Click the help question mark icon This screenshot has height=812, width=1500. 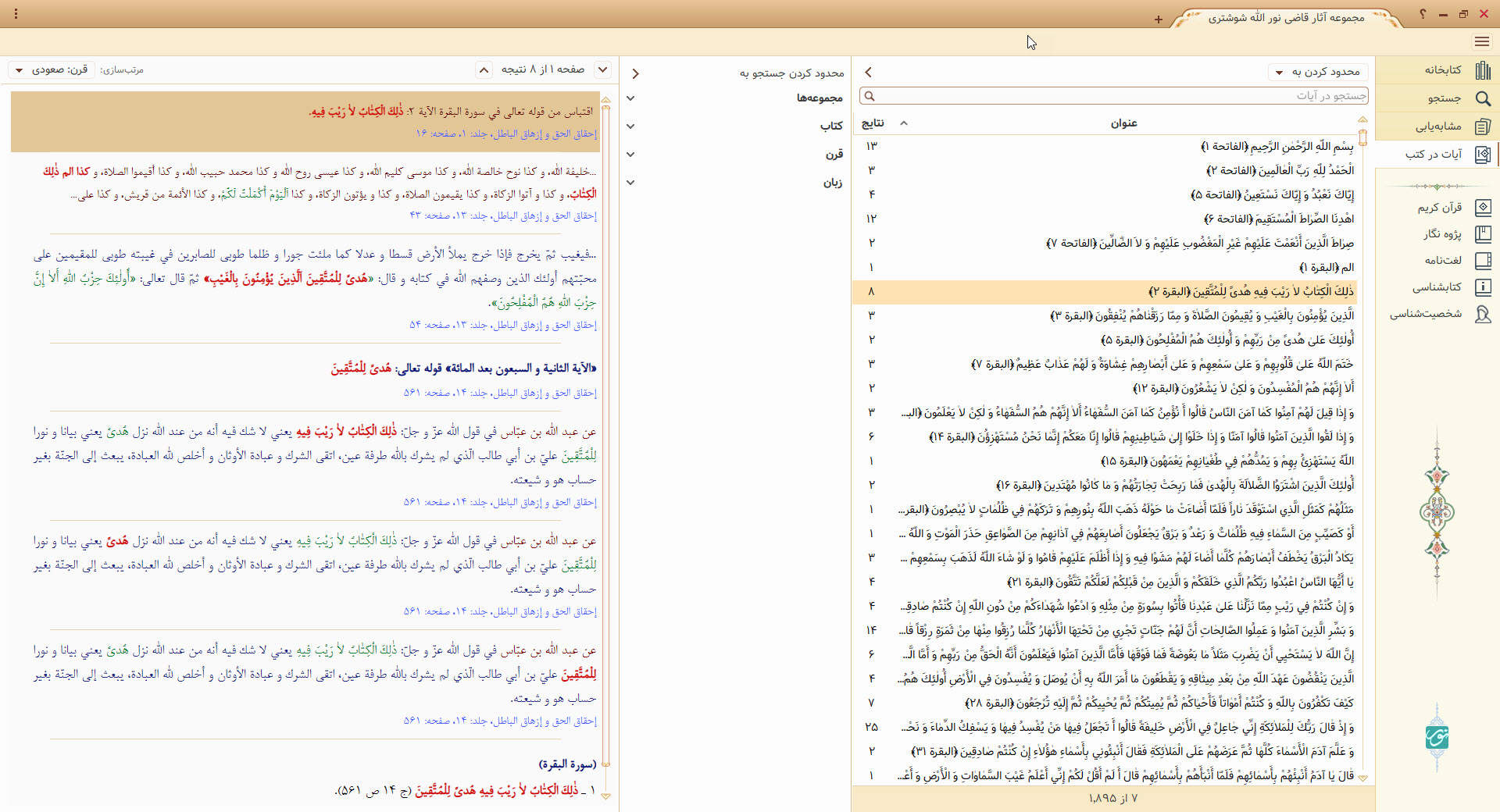tap(1423, 14)
